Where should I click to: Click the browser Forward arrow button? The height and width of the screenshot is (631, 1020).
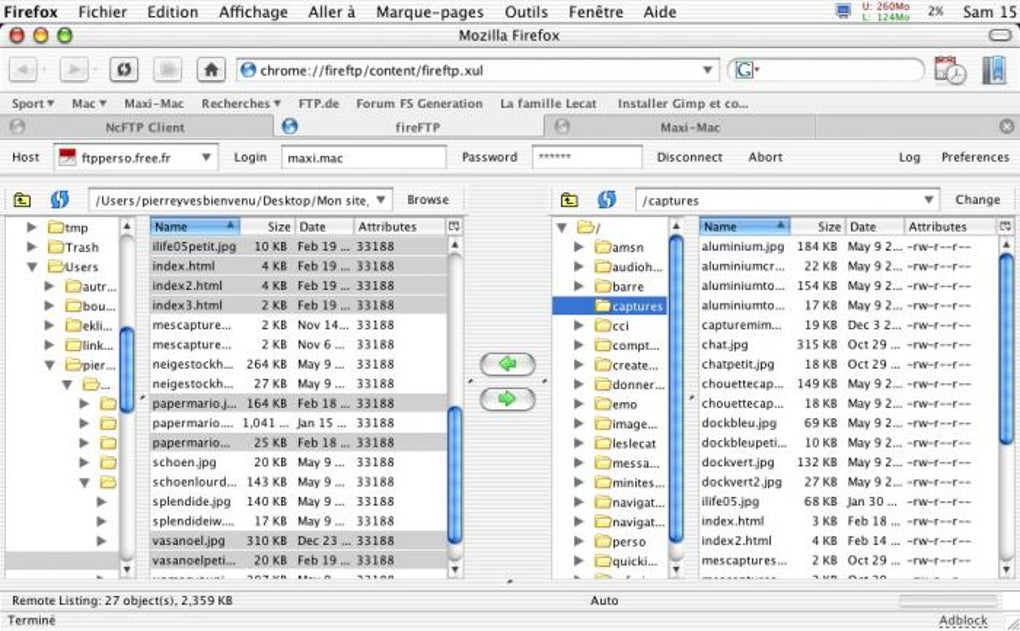point(74,70)
